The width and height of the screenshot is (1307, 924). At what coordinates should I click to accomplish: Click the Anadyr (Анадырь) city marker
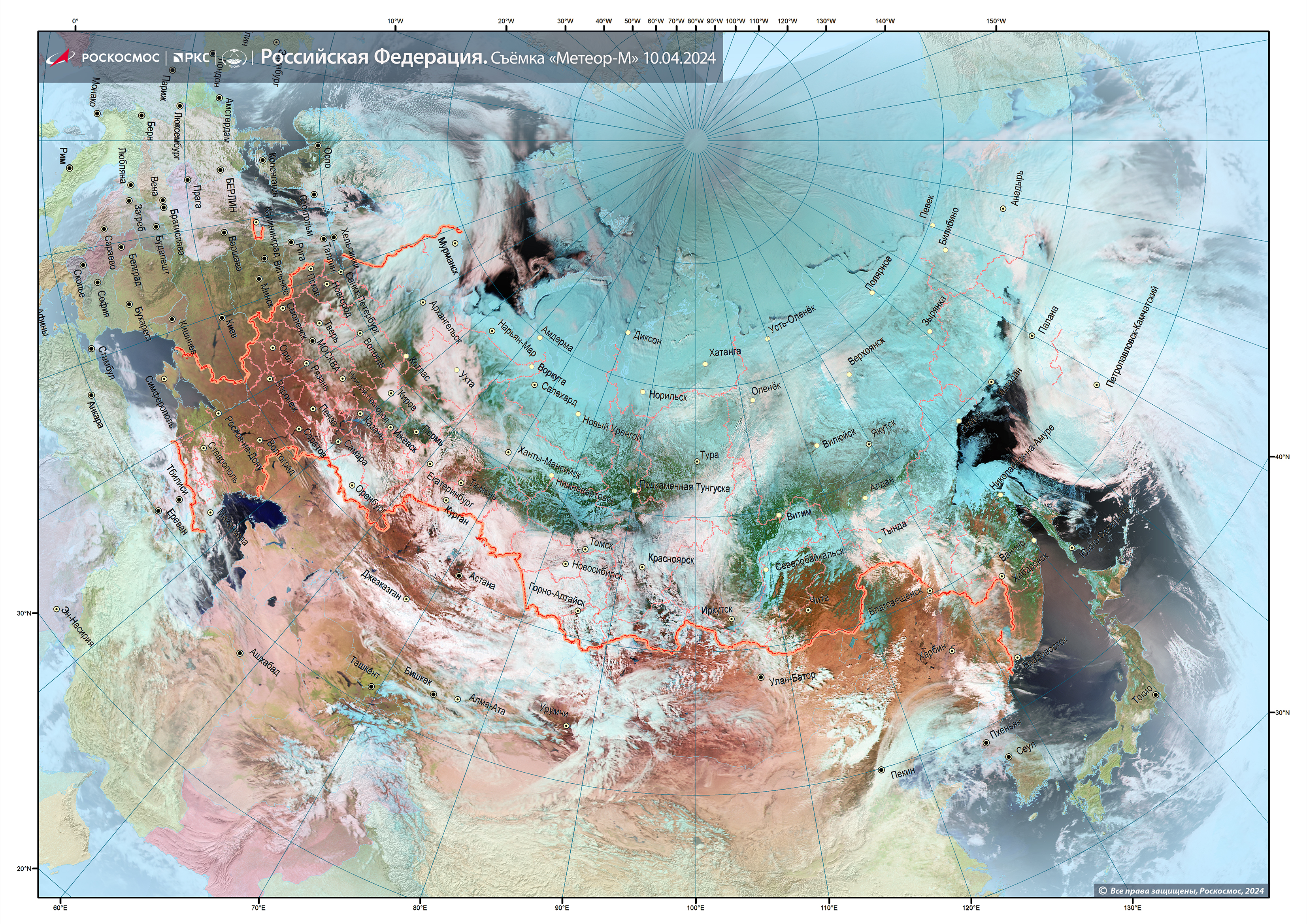(x=1003, y=208)
